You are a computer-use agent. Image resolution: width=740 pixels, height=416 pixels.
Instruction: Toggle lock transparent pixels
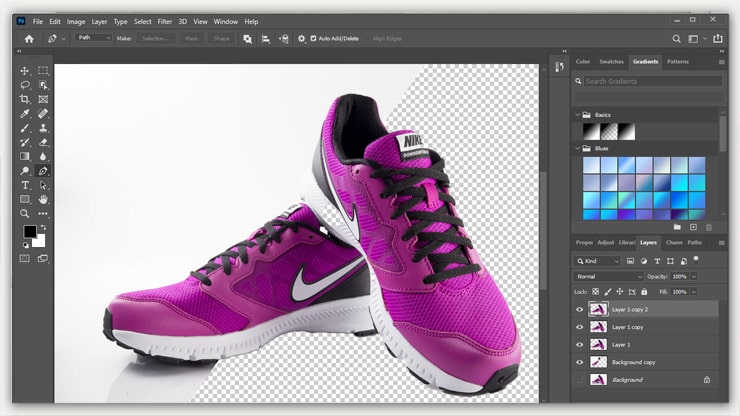[596, 292]
